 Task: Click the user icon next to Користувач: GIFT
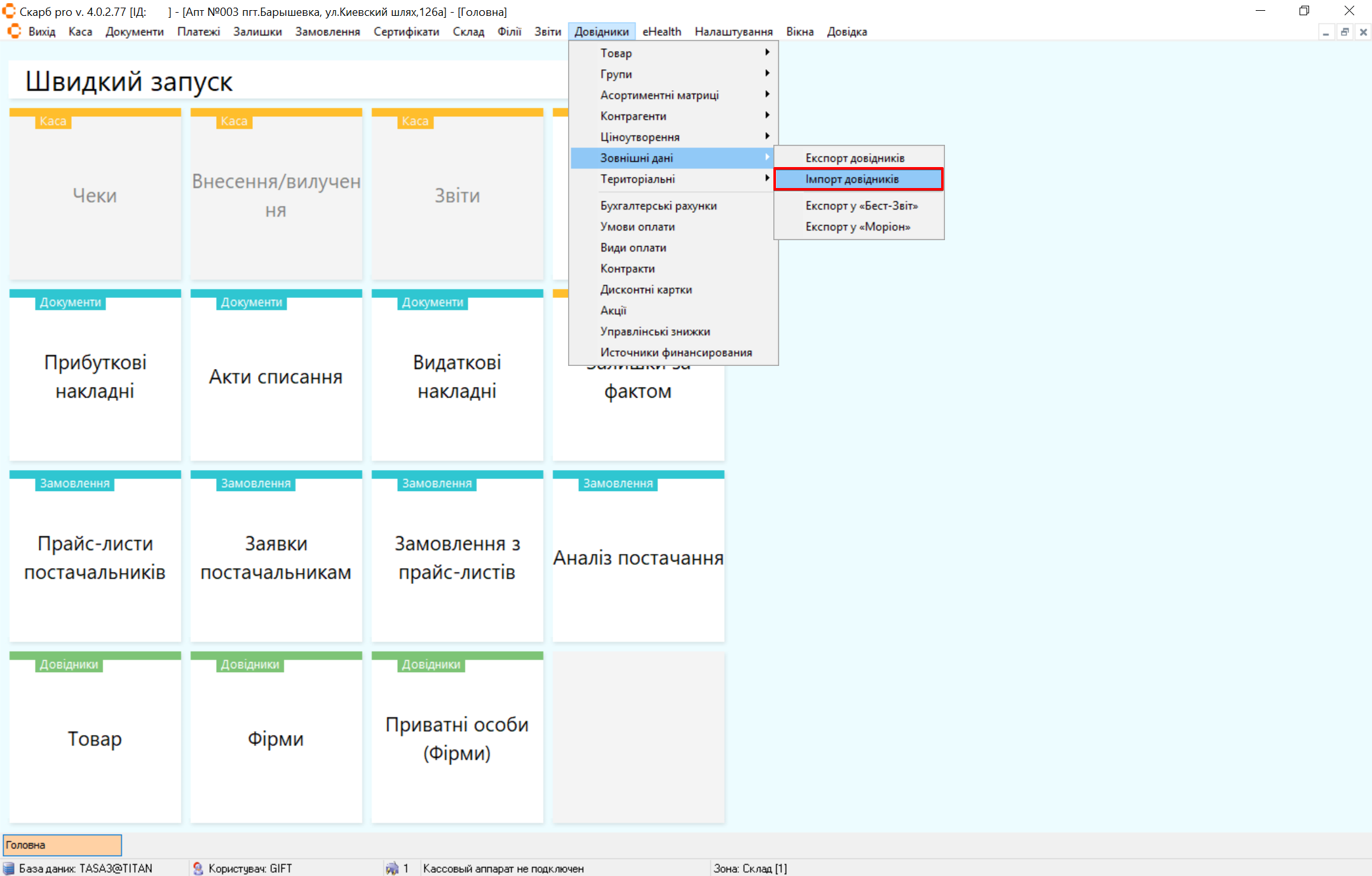point(198,868)
